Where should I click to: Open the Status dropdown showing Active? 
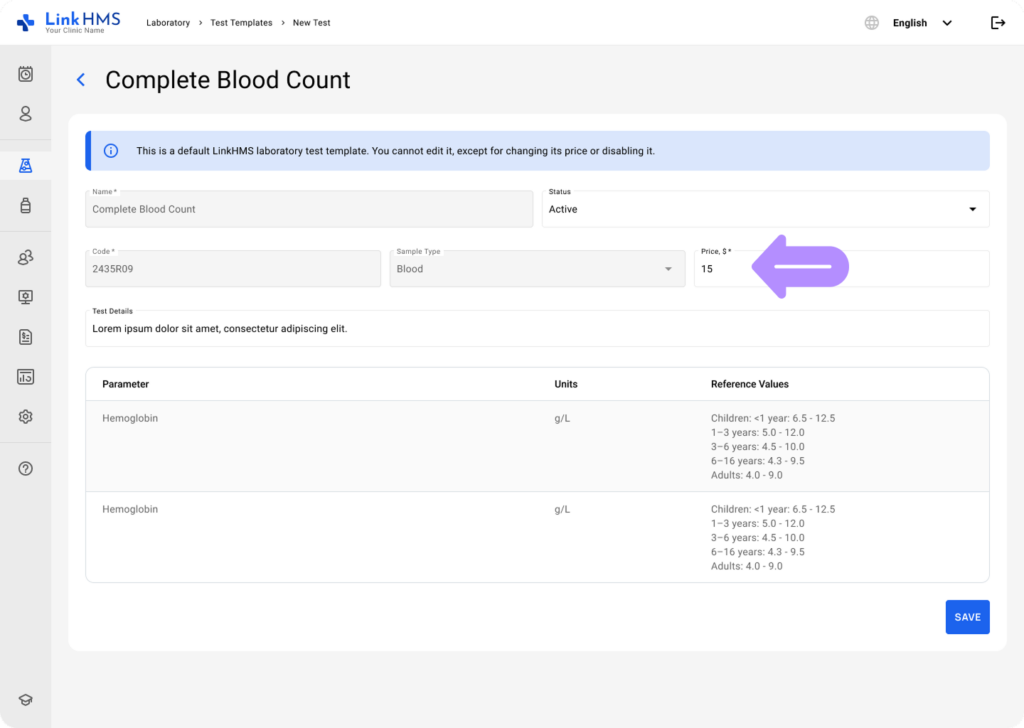(765, 209)
